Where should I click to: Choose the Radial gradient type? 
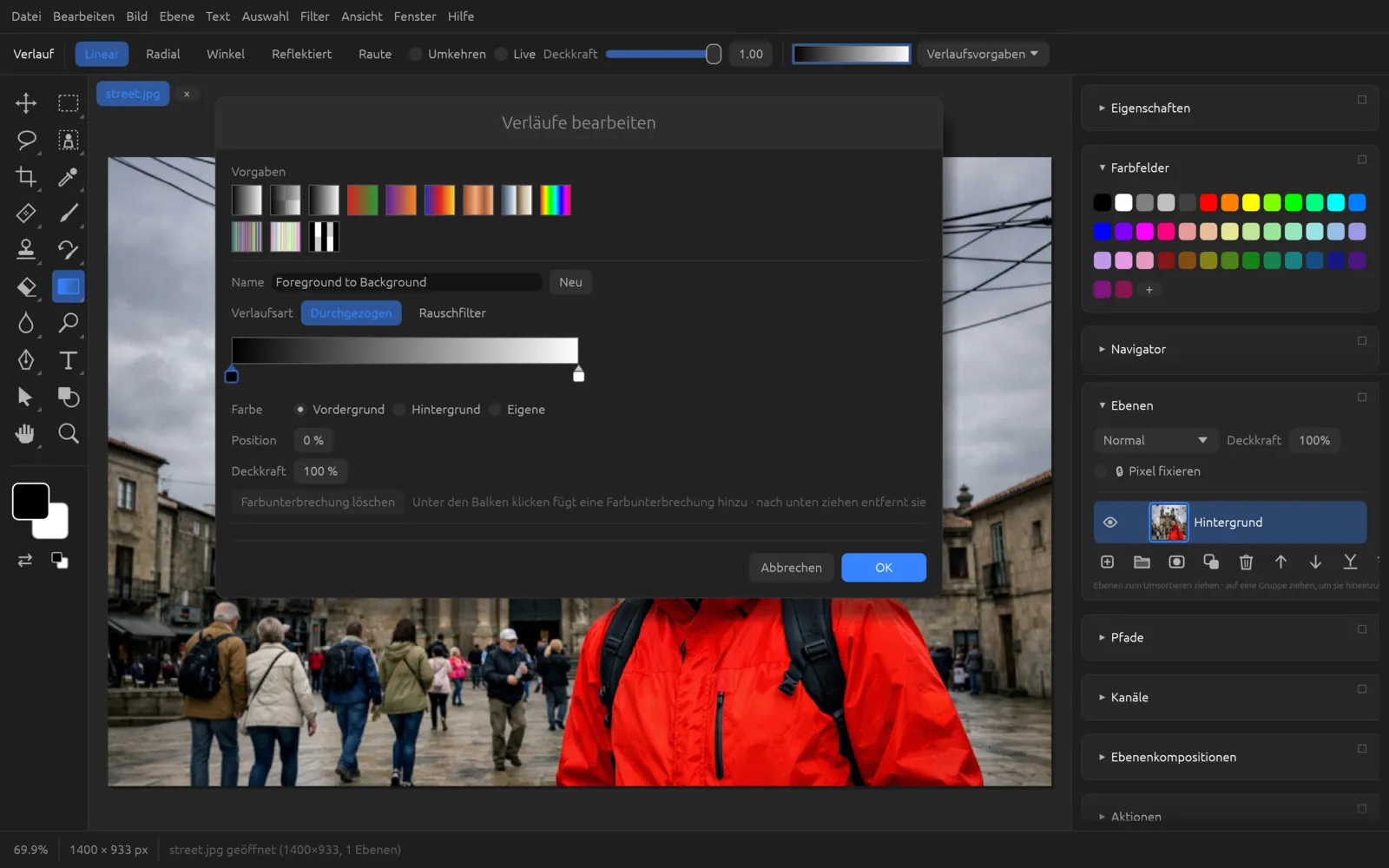[x=163, y=54]
